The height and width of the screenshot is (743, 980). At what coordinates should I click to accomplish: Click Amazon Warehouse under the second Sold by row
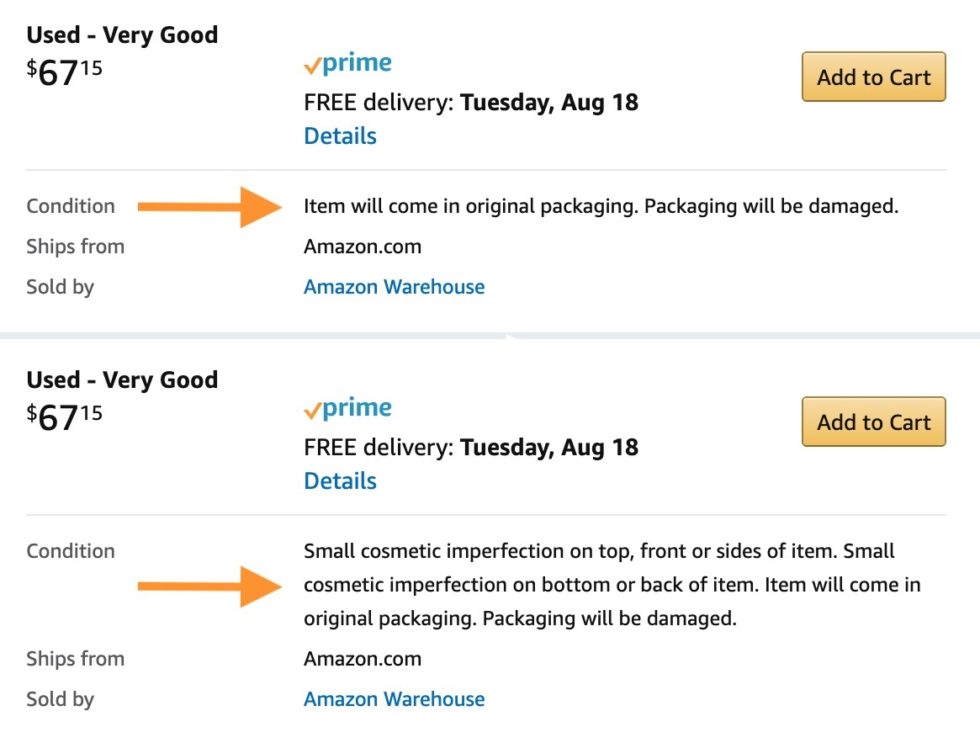[393, 699]
